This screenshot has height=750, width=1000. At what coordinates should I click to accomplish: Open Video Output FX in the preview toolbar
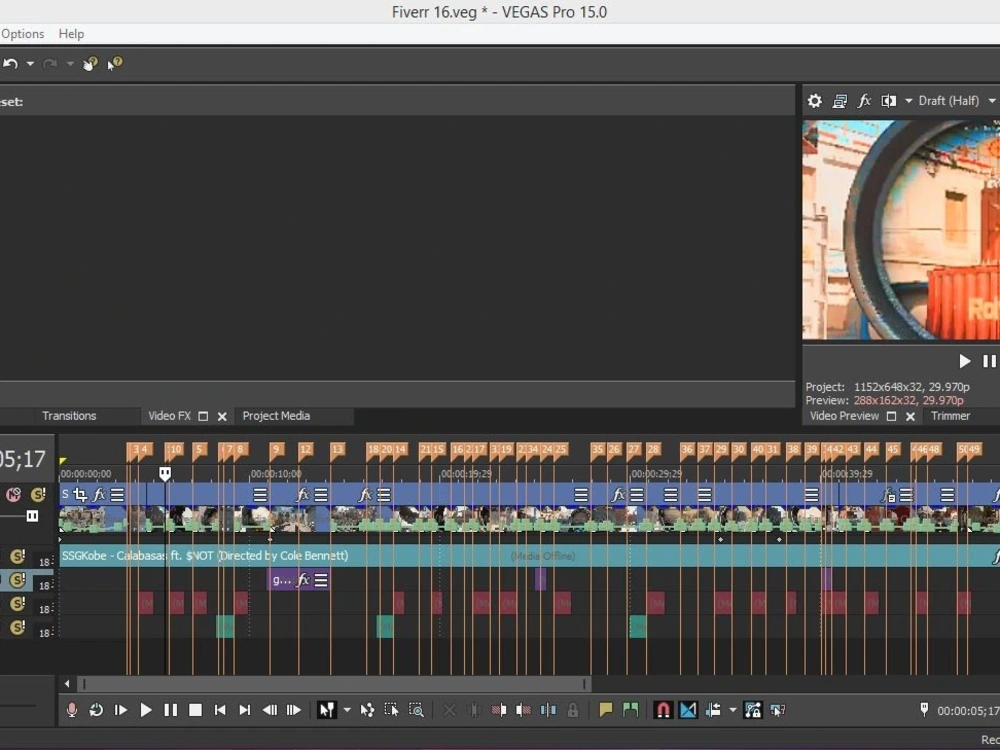[x=864, y=100]
